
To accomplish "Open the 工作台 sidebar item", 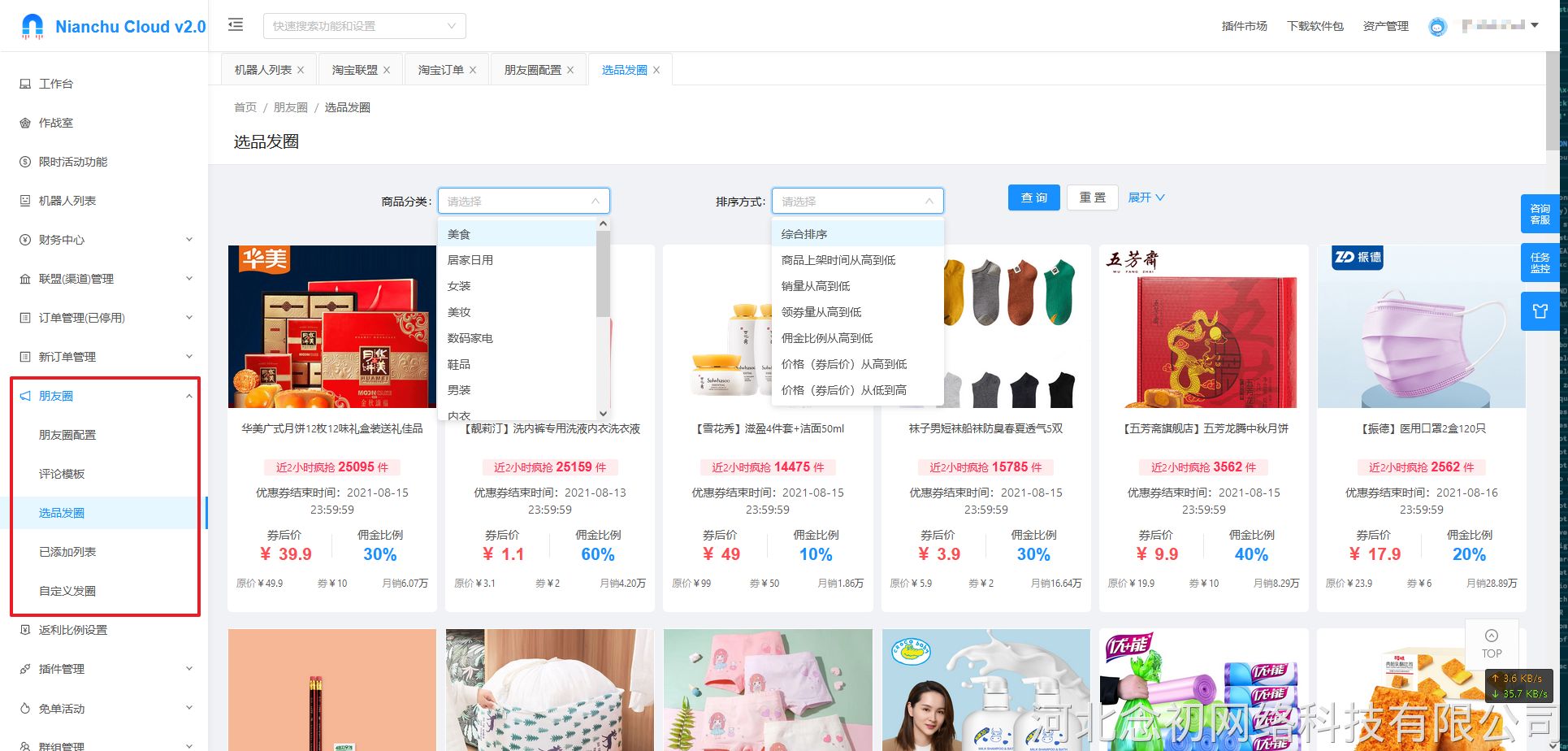I will point(56,84).
